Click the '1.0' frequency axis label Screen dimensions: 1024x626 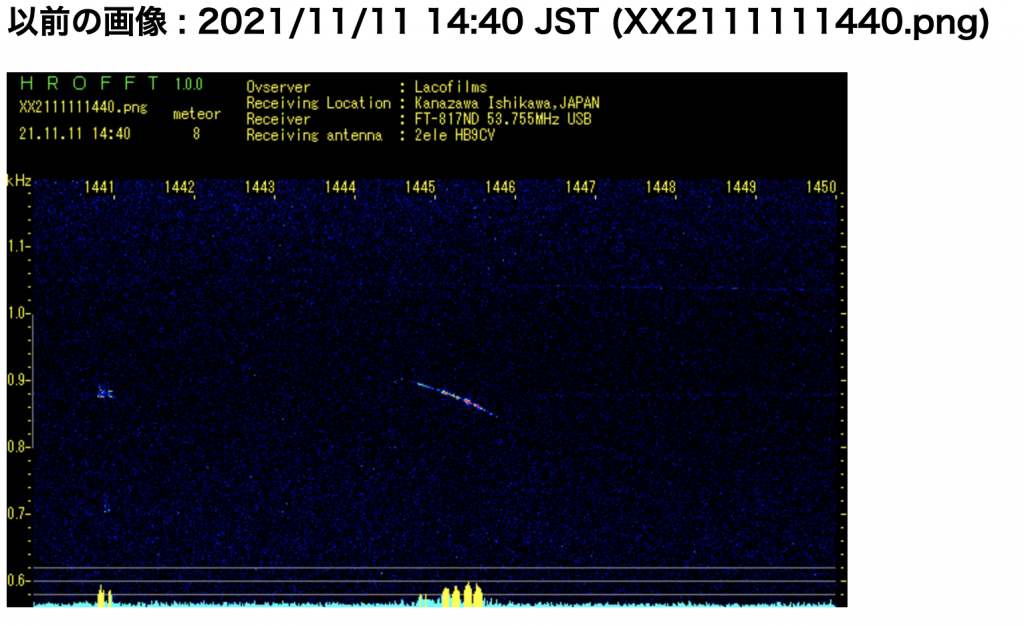pyautogui.click(x=16, y=313)
